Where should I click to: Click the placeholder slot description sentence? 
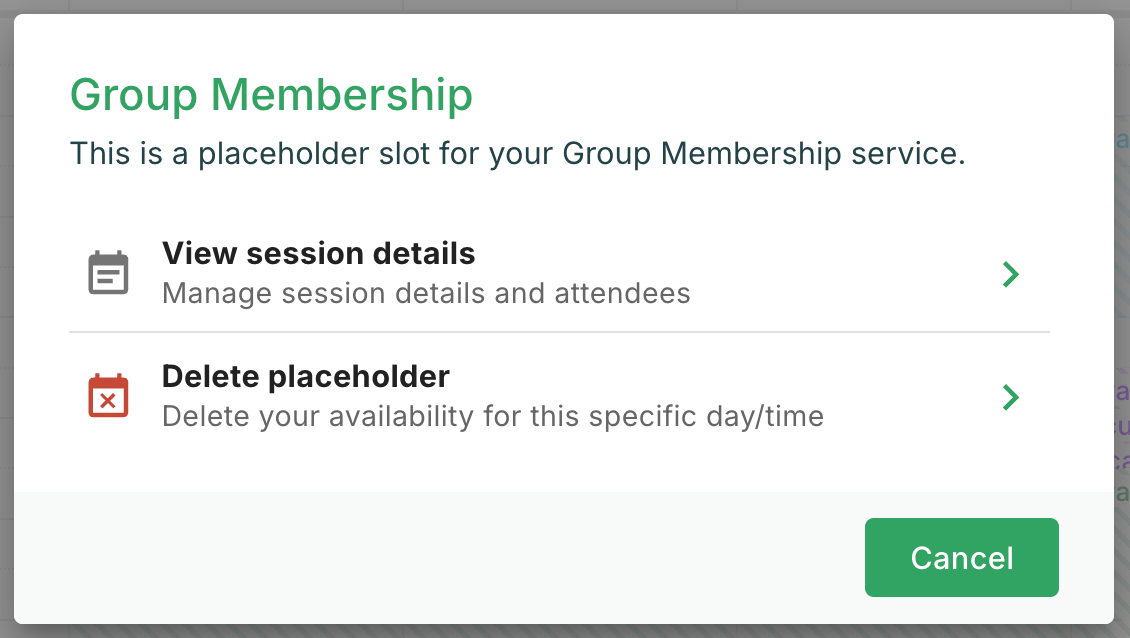tap(517, 155)
